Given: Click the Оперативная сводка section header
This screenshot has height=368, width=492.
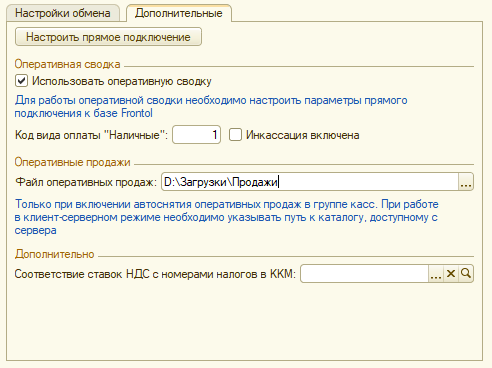Looking at the screenshot, I should 67,64.
